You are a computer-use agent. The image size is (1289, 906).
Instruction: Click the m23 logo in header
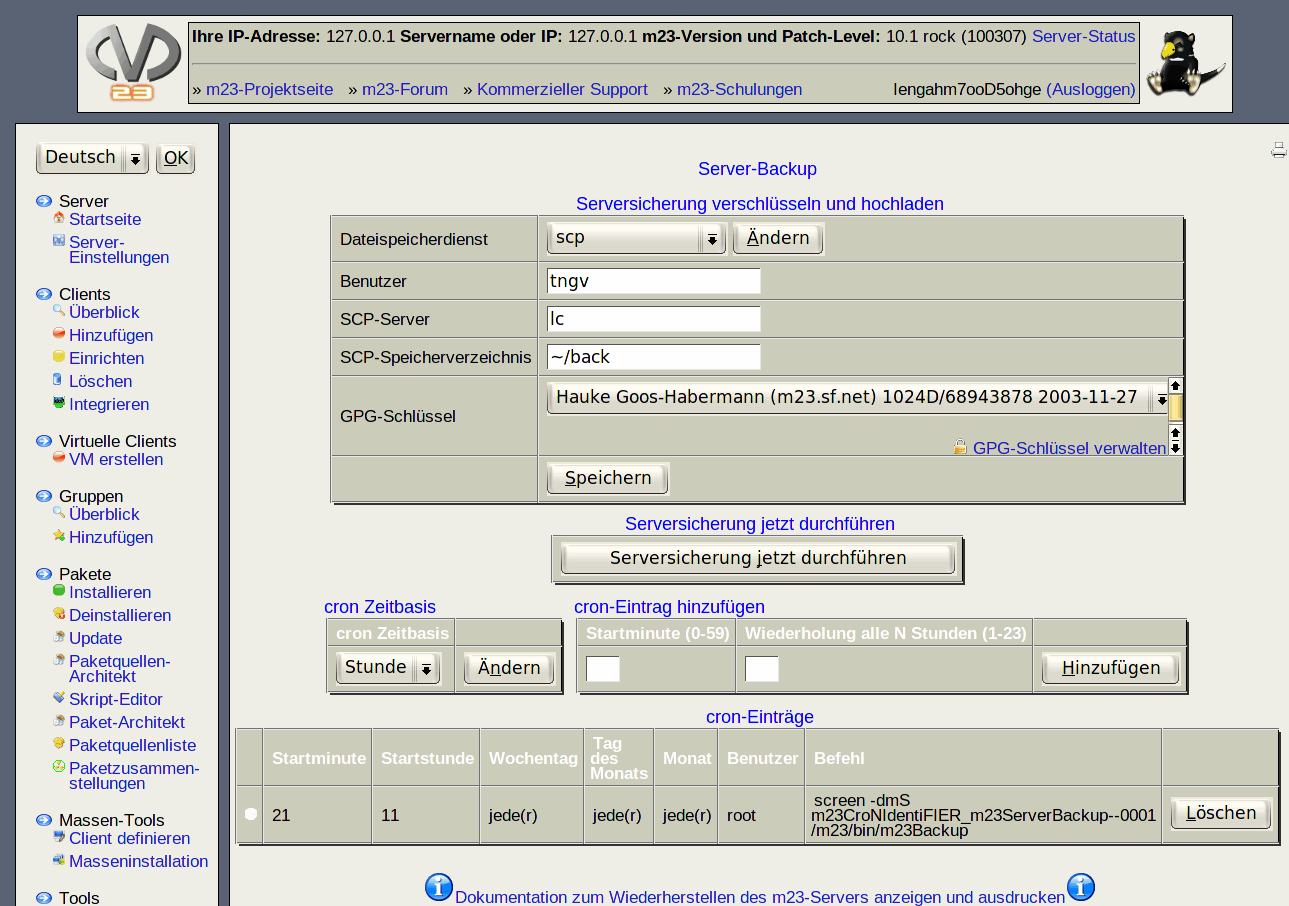pyautogui.click(x=133, y=64)
